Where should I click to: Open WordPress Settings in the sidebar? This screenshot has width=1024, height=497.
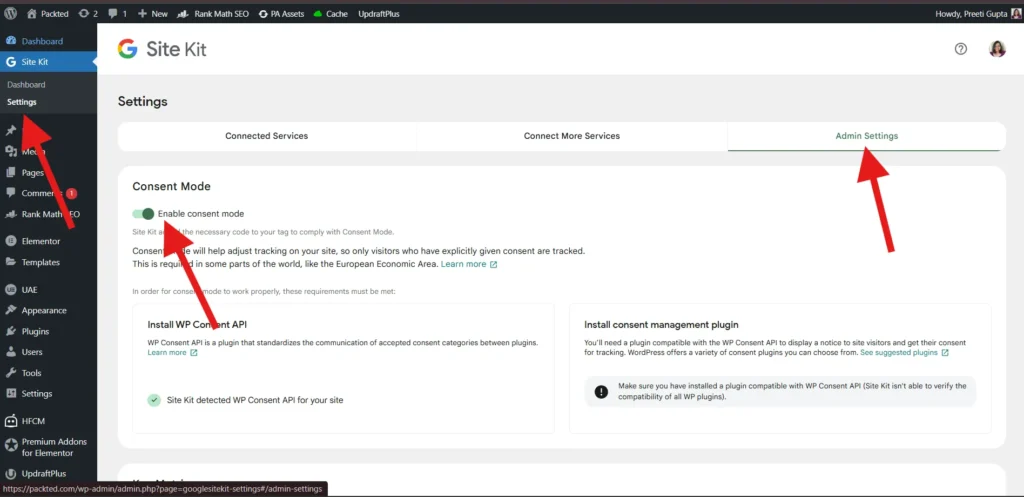coord(37,394)
